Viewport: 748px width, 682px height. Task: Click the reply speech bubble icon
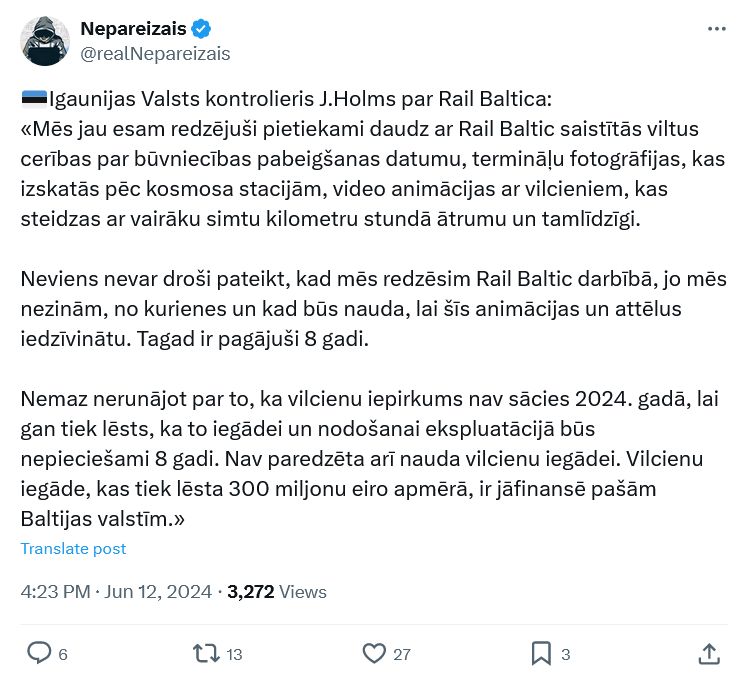click(39, 653)
